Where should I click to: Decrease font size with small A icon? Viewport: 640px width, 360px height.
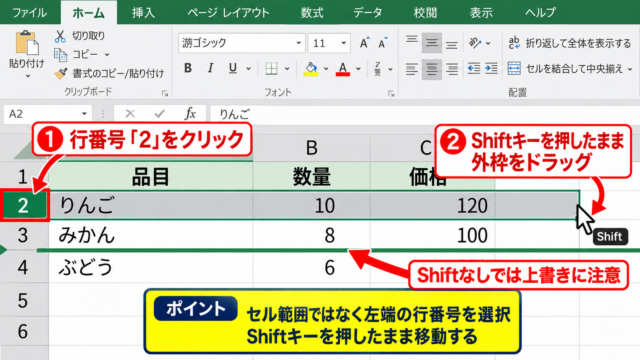382,43
